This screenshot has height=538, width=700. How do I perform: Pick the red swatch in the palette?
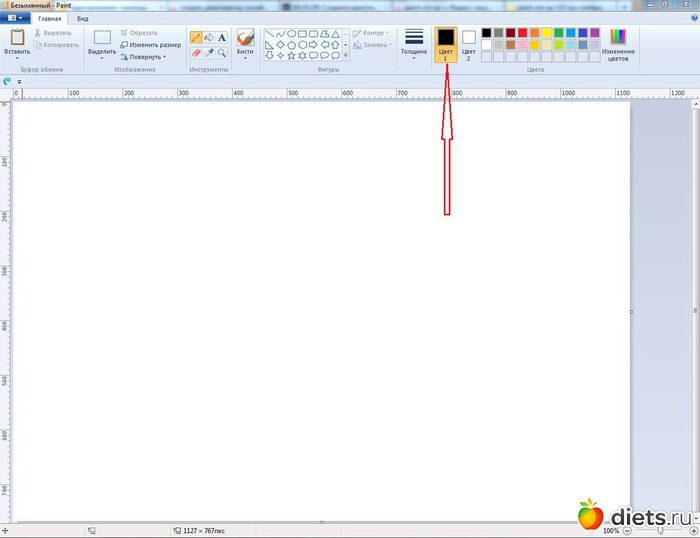coord(523,33)
